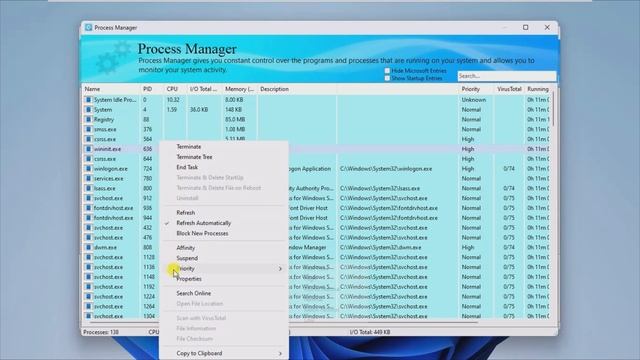Select the csrss.exe row with PID 644
Viewport: 640px width, 360px height.
coord(316,159)
